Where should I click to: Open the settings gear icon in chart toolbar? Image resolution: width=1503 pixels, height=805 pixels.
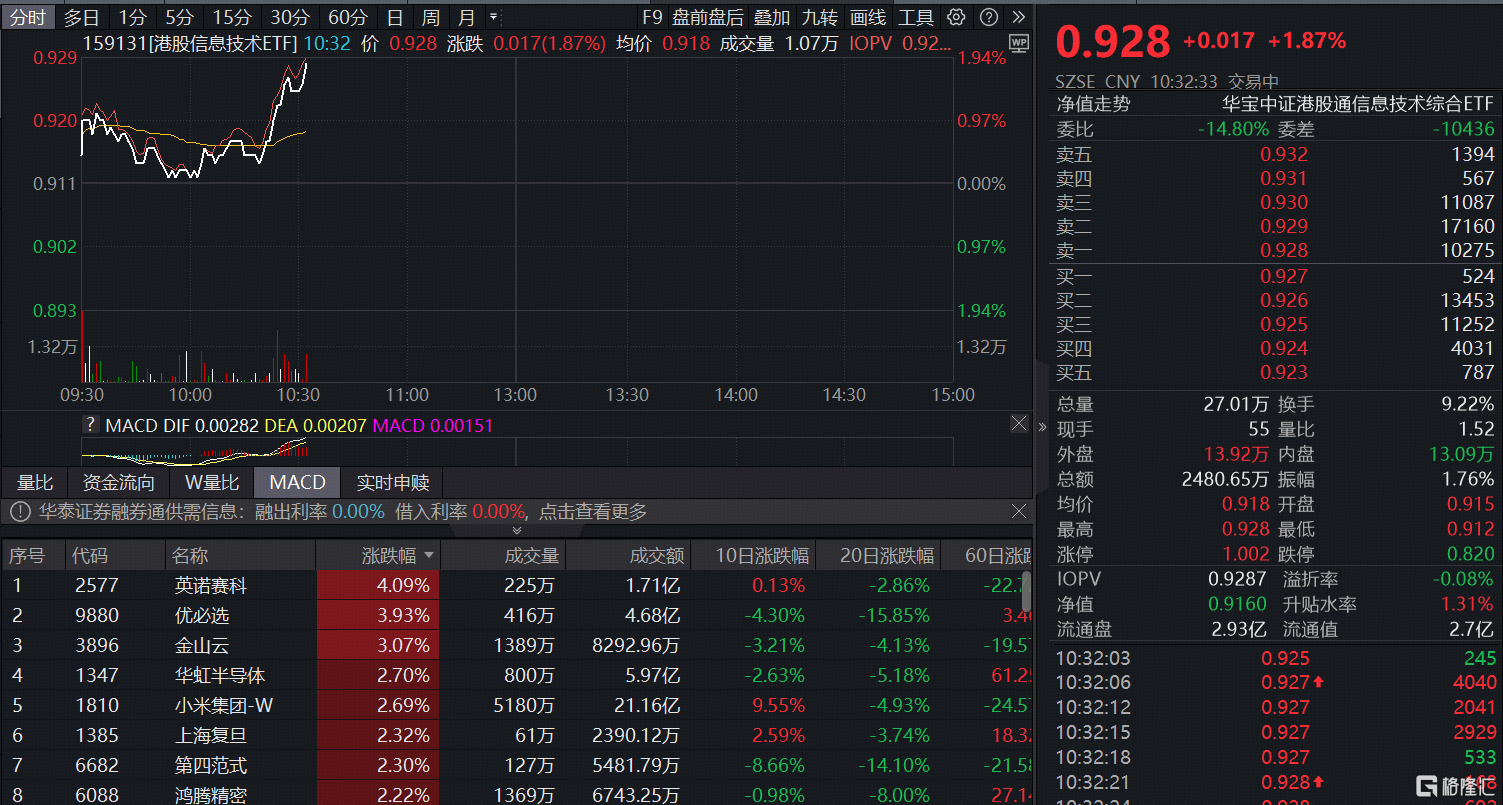[957, 17]
